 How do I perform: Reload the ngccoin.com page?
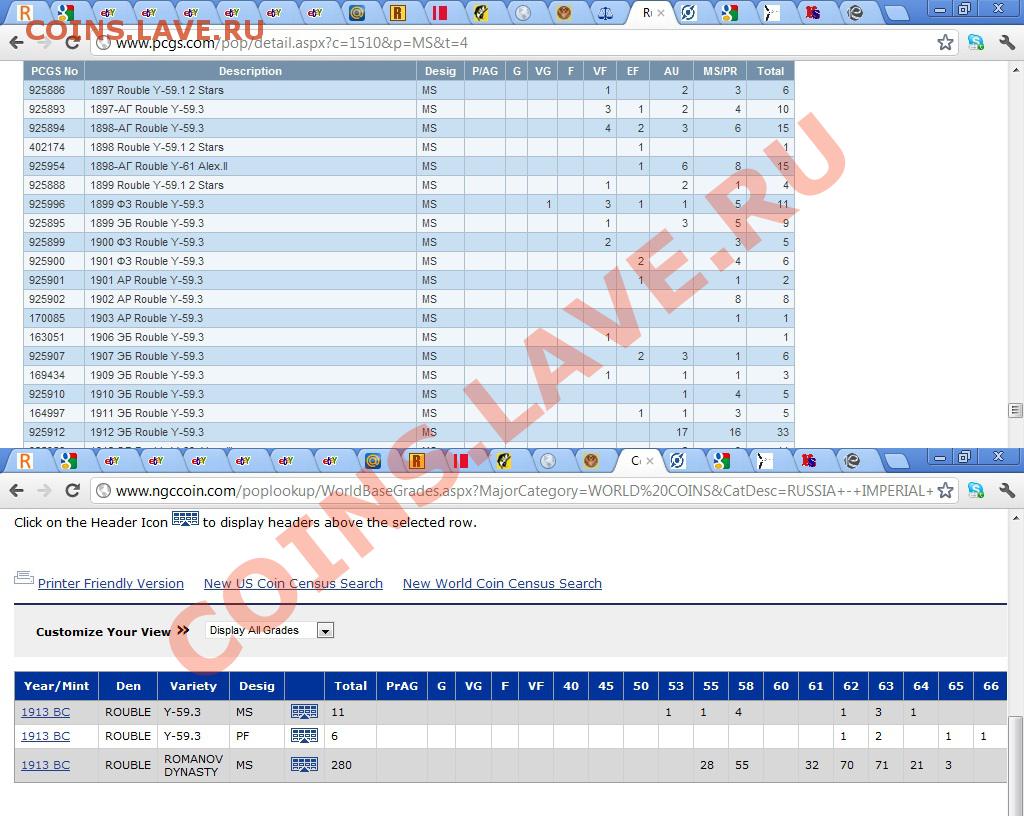point(72,491)
